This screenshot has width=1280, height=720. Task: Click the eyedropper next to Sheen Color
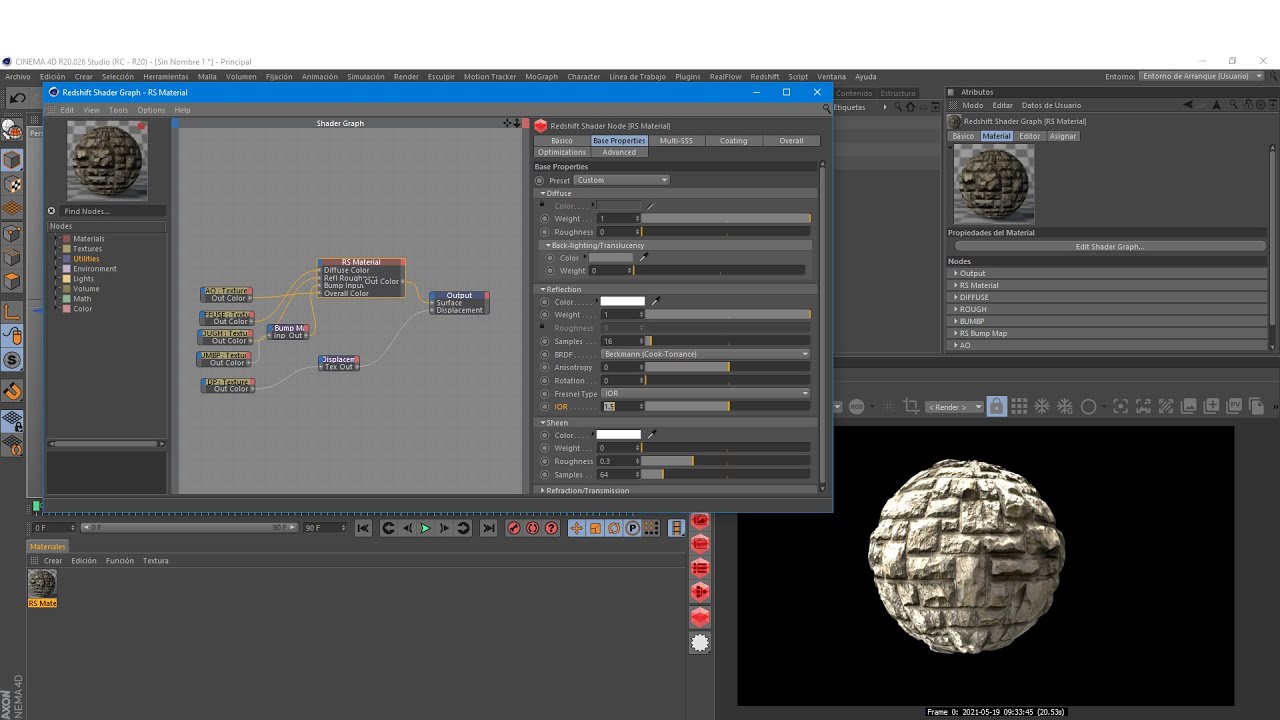(x=652, y=435)
